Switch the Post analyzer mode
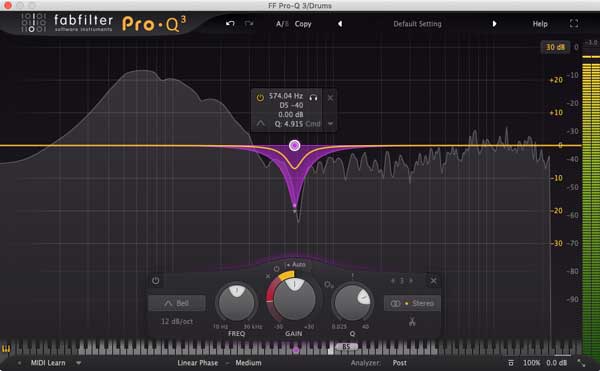The height and width of the screenshot is (371, 600). 399,363
